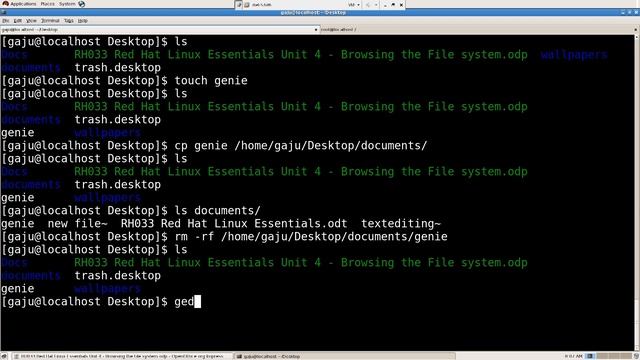Open the terminal View menu

pyautogui.click(x=31, y=20)
